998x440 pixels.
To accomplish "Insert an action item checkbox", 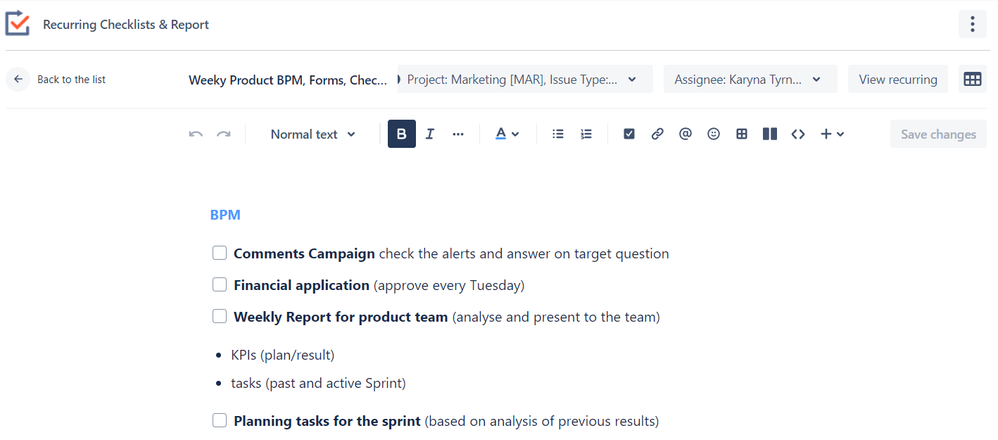I will [629, 134].
